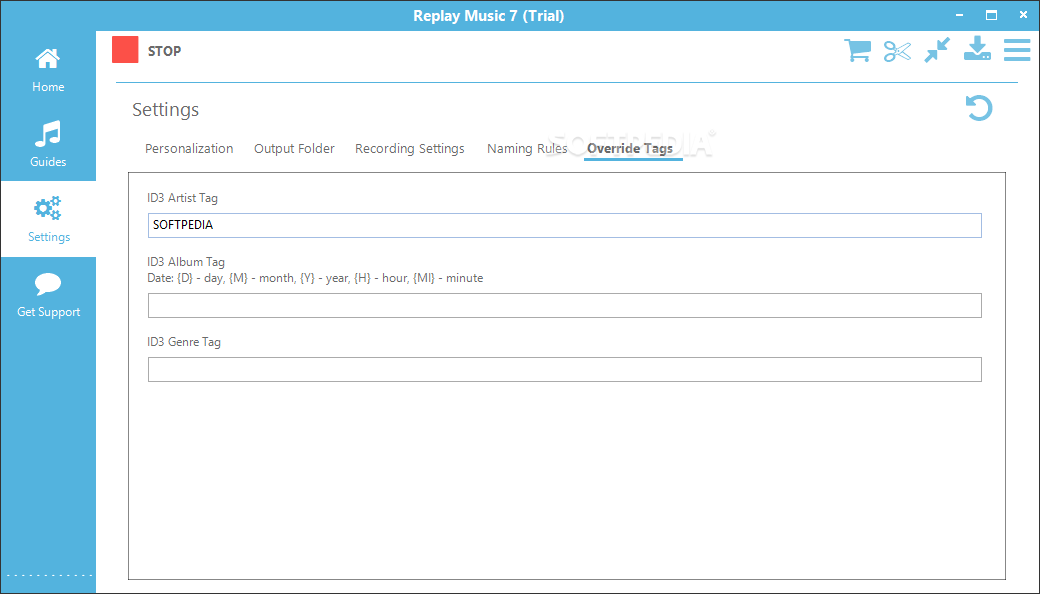
Task: Reset settings with the circular arrow icon
Action: click(x=978, y=108)
